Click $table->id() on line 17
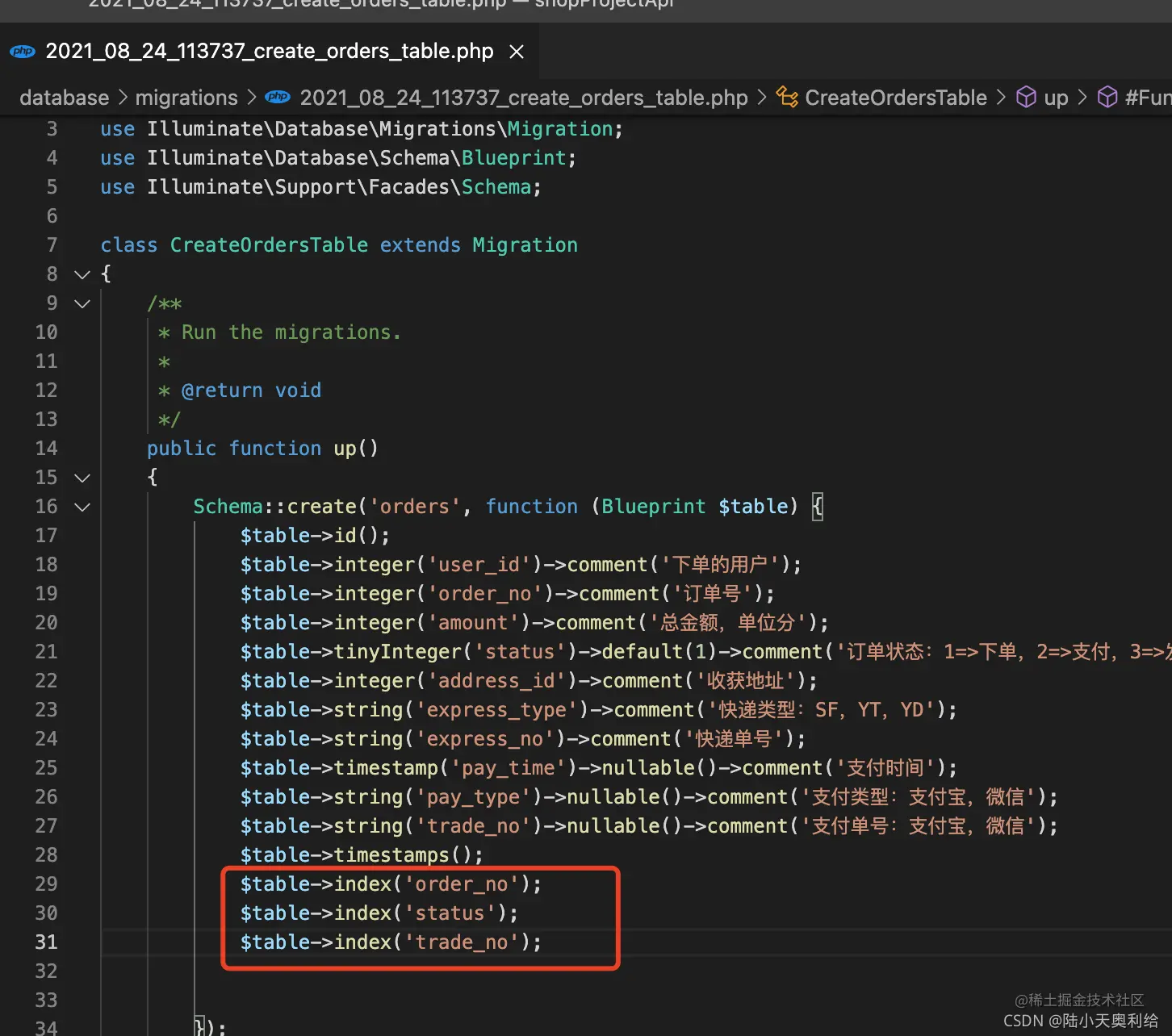Image resolution: width=1172 pixels, height=1036 pixels. pos(315,536)
